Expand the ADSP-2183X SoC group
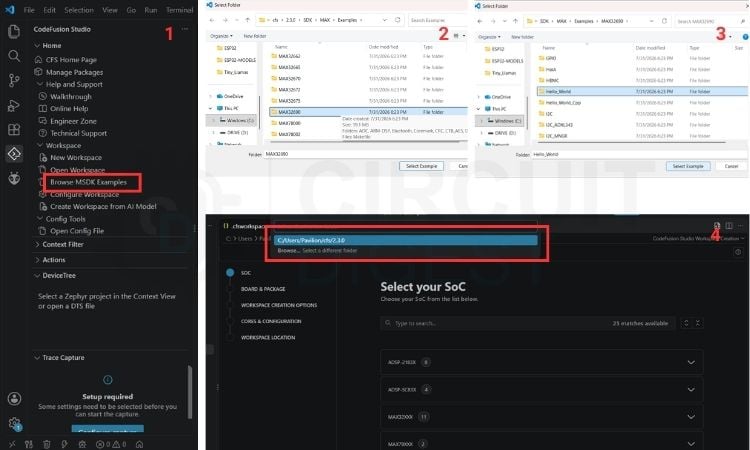Screen dimensions: 750x450 (x=541, y=362)
